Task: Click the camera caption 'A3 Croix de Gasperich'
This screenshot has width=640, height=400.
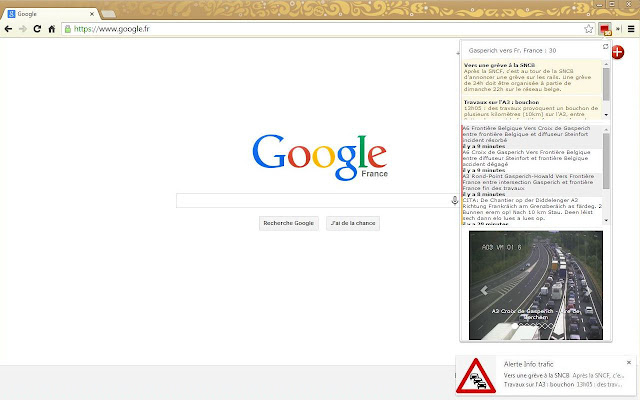Action: pyautogui.click(x=535, y=314)
